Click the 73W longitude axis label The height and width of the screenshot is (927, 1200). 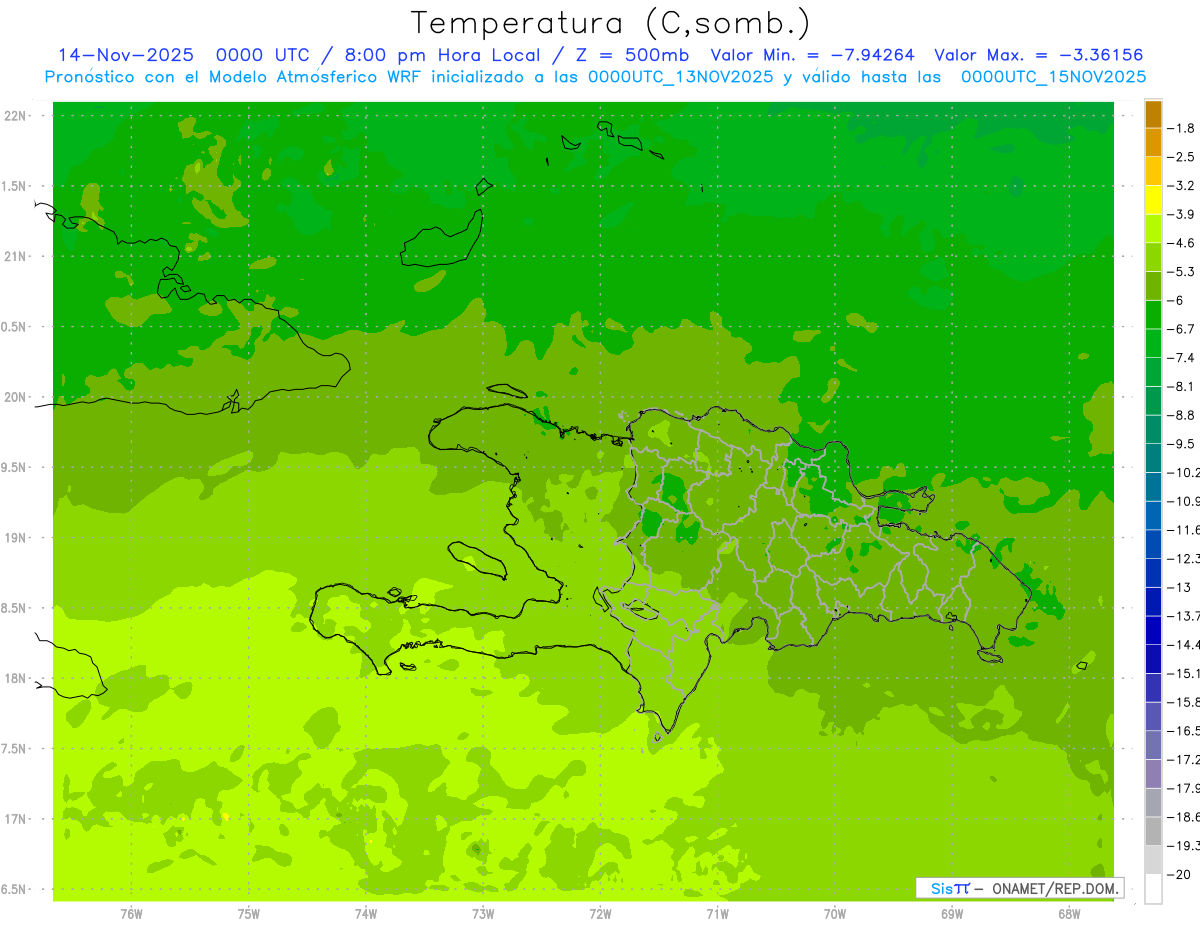pos(483,914)
